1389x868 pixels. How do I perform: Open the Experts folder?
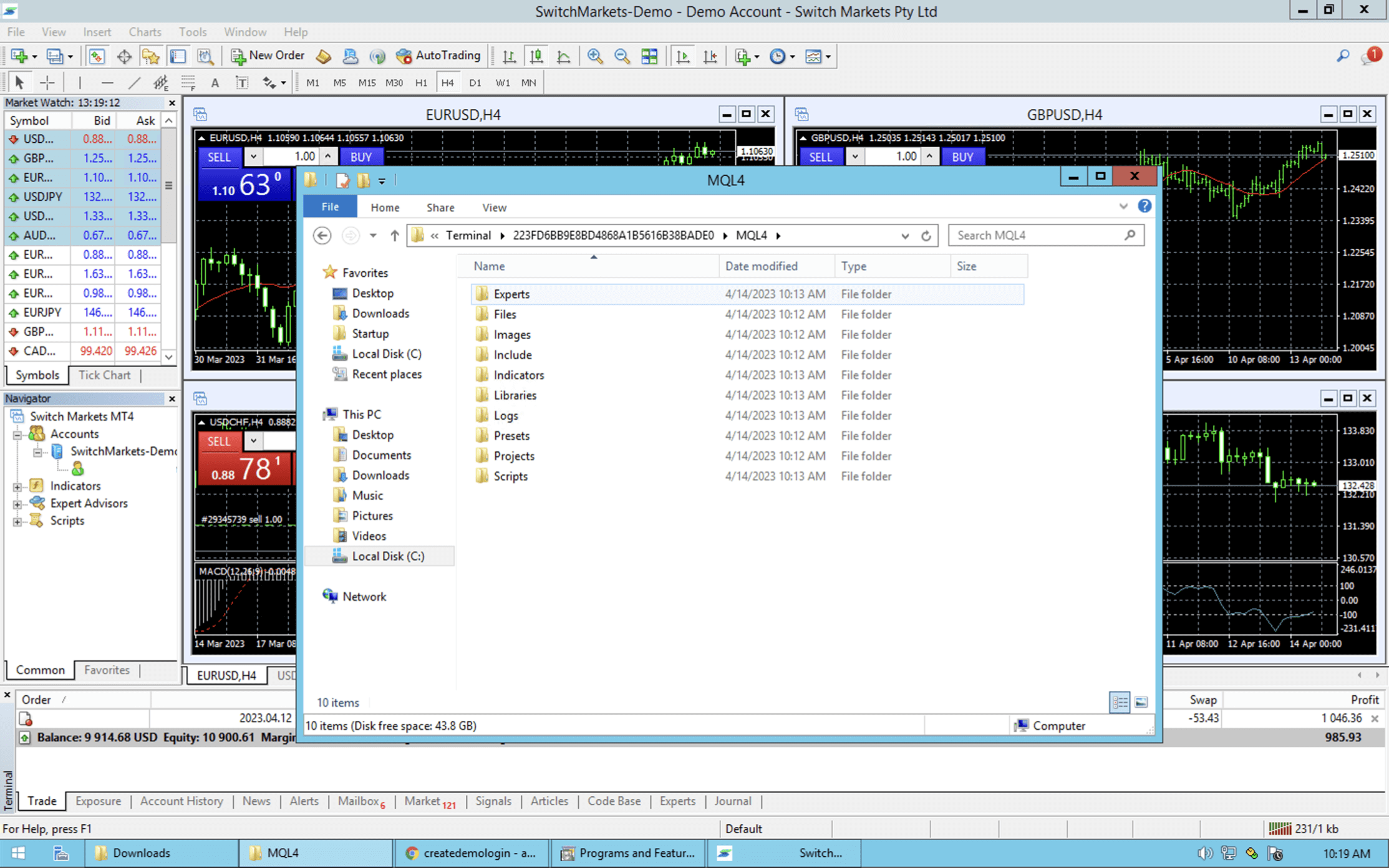click(x=511, y=293)
